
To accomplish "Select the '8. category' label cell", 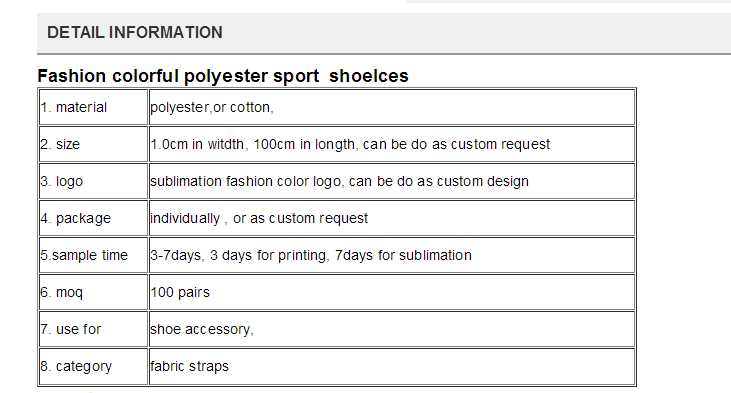I will coord(93,366).
